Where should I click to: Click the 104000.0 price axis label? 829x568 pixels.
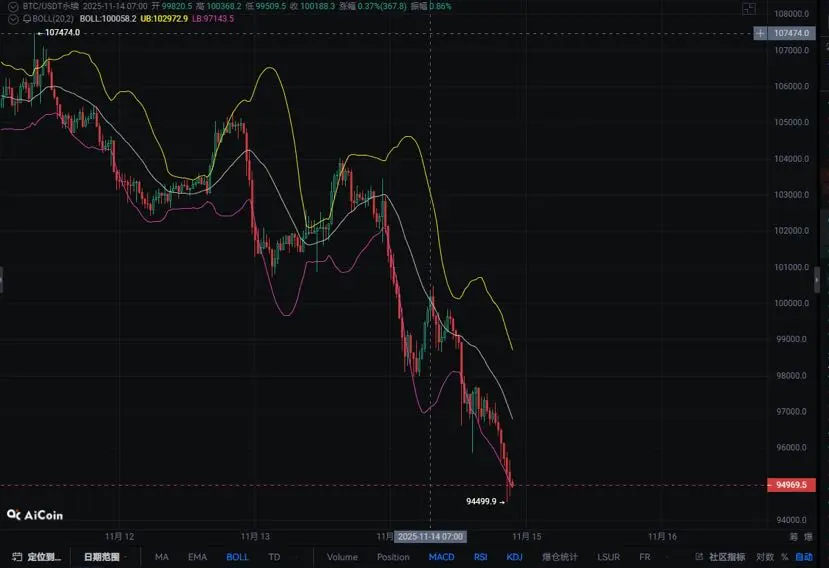(x=791, y=159)
